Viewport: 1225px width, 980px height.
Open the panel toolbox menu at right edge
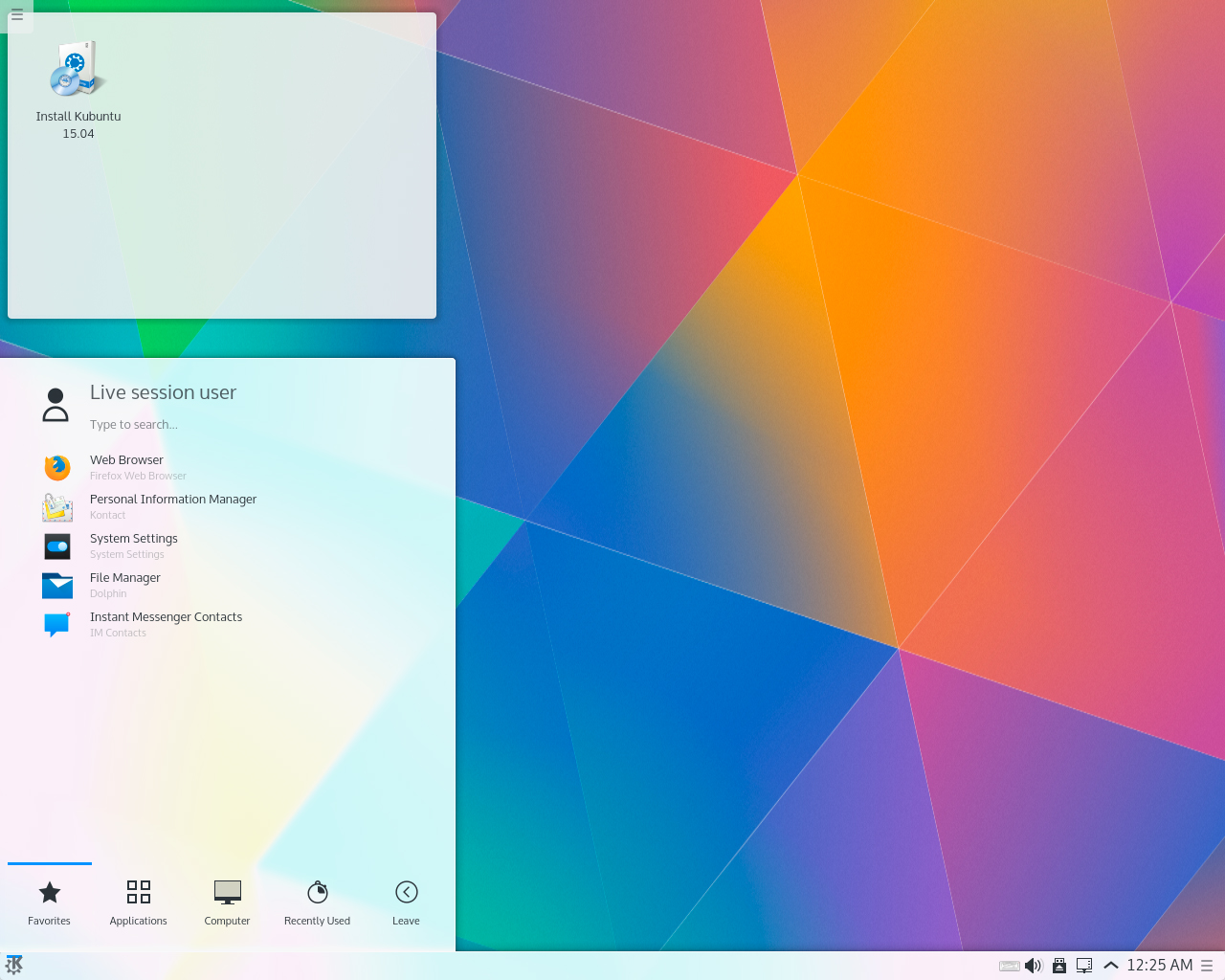[x=1208, y=966]
